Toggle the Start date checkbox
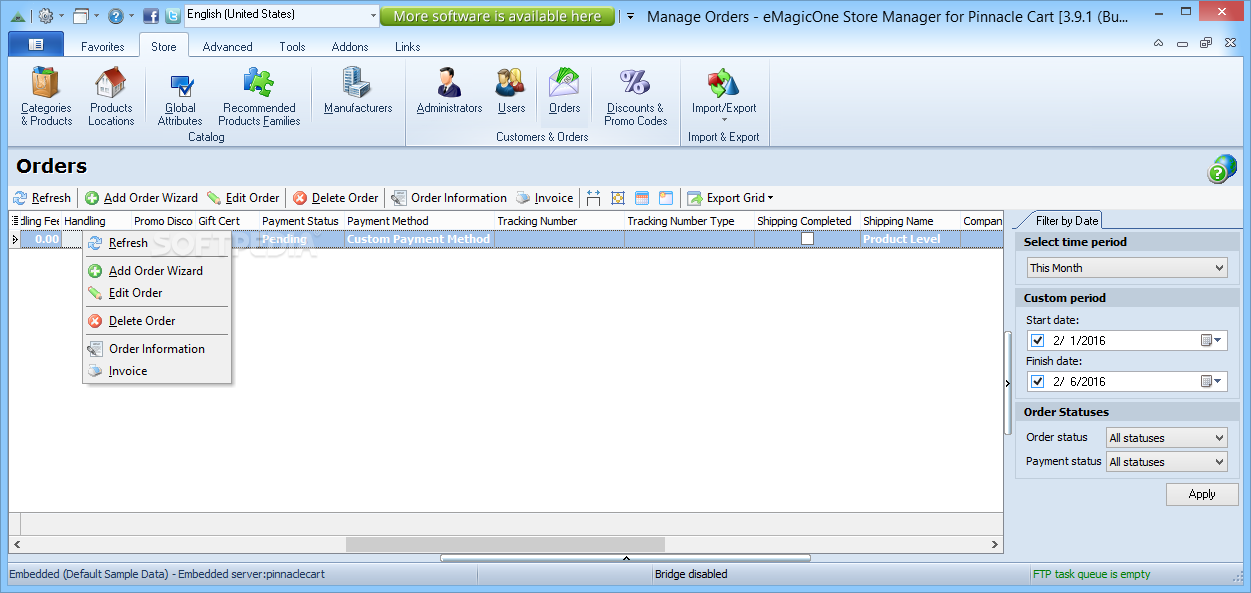 click(1038, 341)
